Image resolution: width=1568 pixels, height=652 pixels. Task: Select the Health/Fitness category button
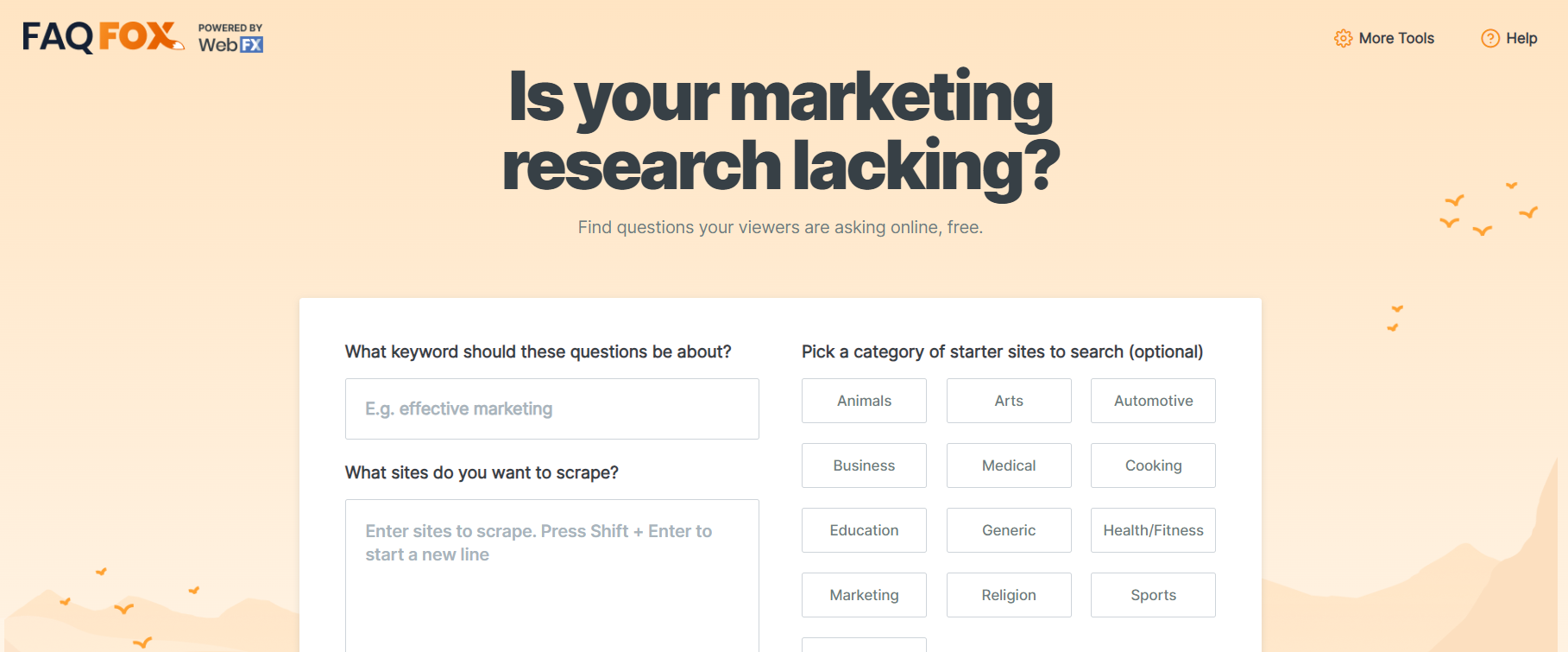pos(1153,530)
